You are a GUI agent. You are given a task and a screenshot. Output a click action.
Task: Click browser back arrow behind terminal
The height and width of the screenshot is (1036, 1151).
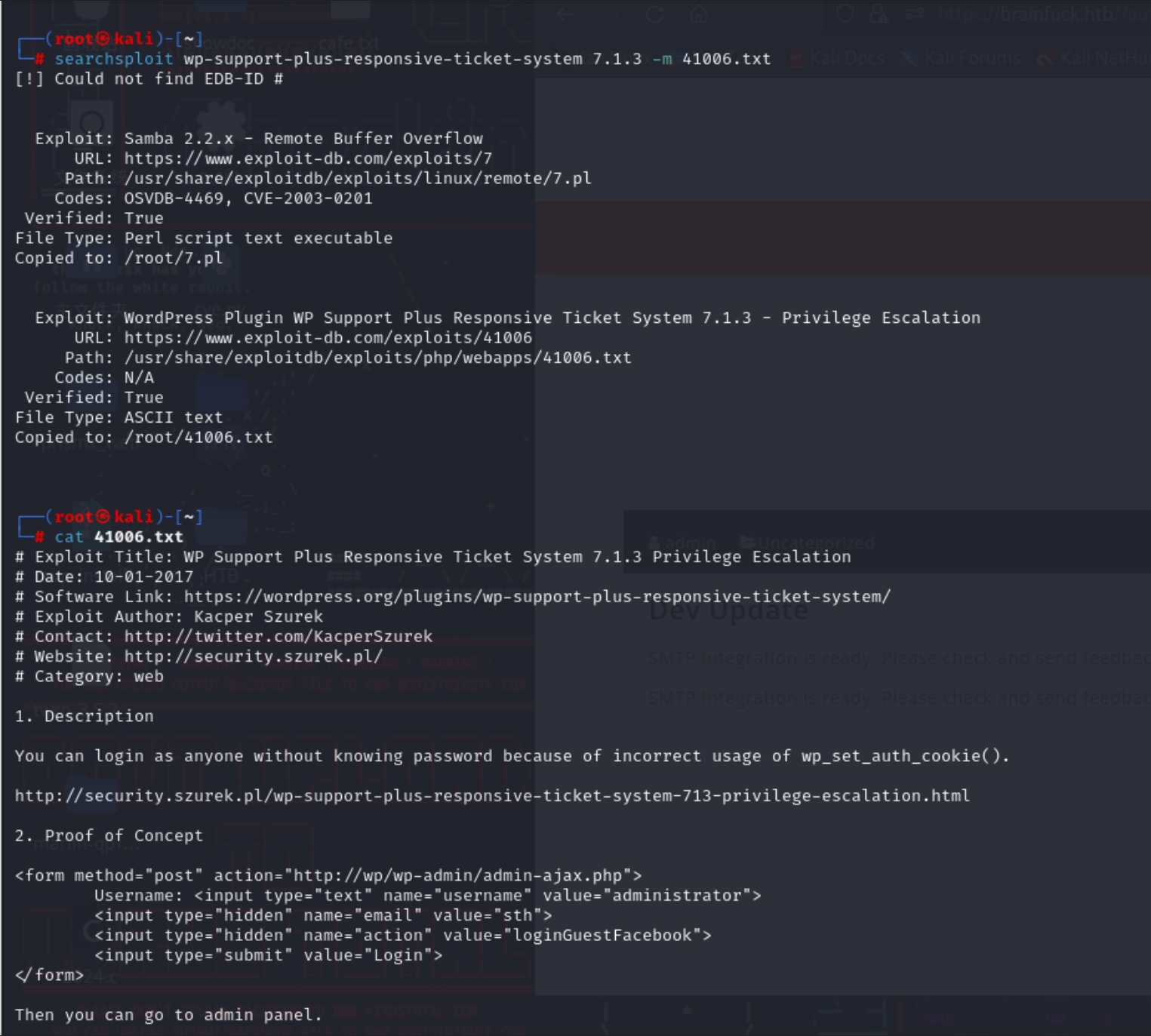coord(565,14)
